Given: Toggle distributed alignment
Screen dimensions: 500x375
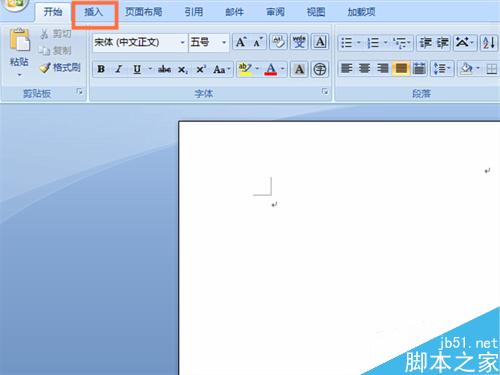Looking at the screenshot, I should click(419, 69).
